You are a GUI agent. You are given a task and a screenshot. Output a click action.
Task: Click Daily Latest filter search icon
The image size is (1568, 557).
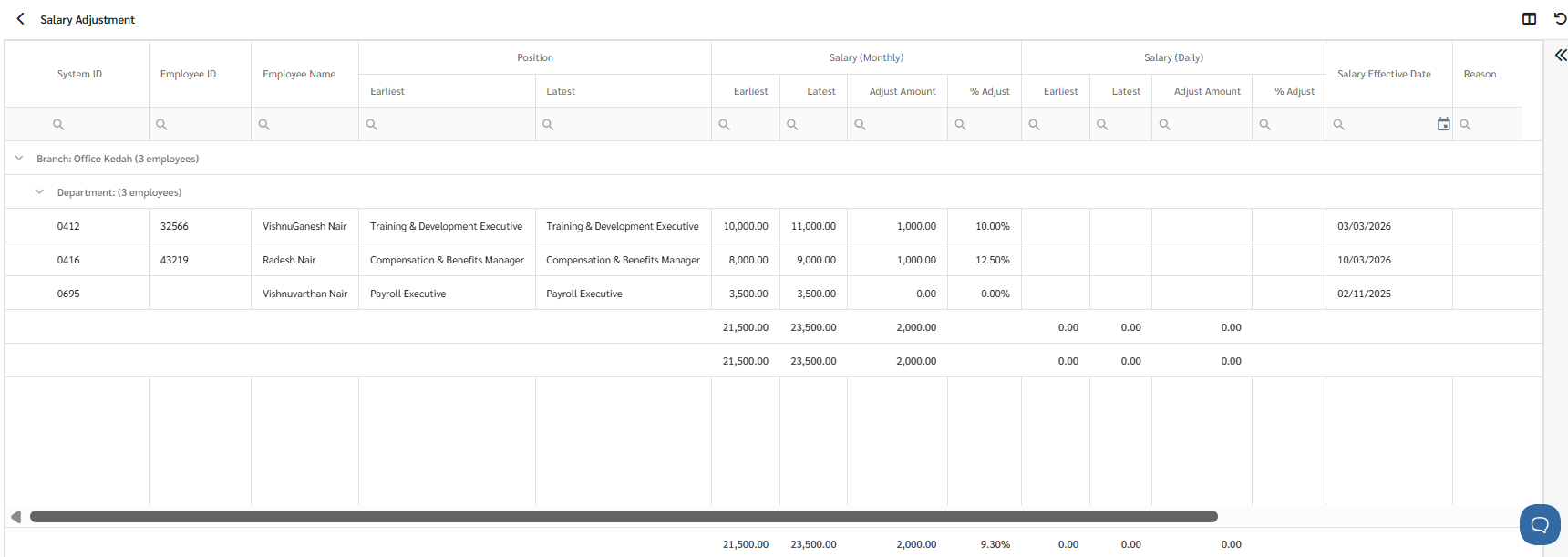pyautogui.click(x=1102, y=124)
